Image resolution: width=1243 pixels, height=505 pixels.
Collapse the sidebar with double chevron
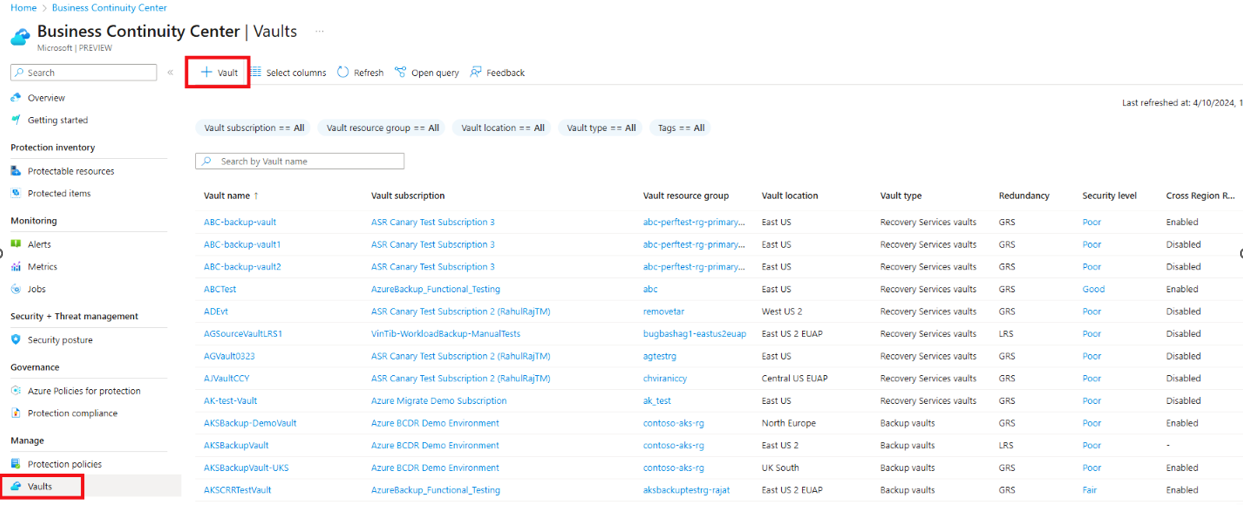tap(170, 72)
